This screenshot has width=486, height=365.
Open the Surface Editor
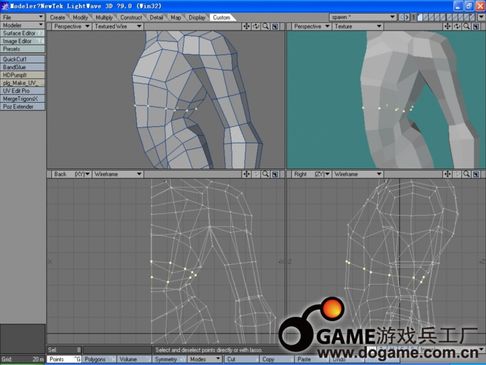pos(22,33)
